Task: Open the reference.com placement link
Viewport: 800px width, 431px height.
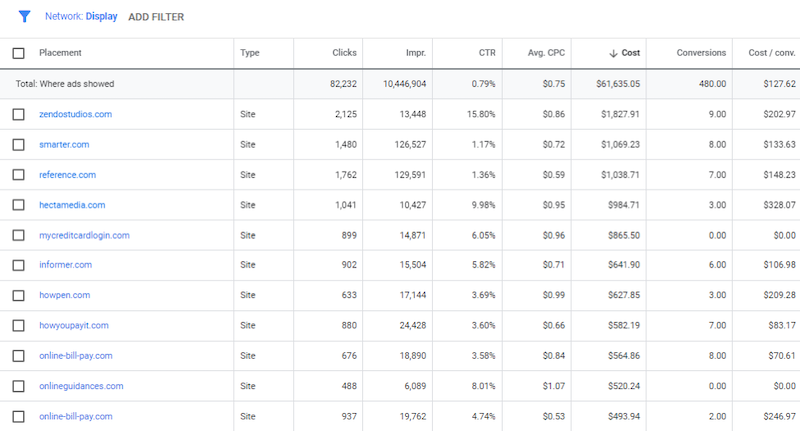Action: (67, 175)
